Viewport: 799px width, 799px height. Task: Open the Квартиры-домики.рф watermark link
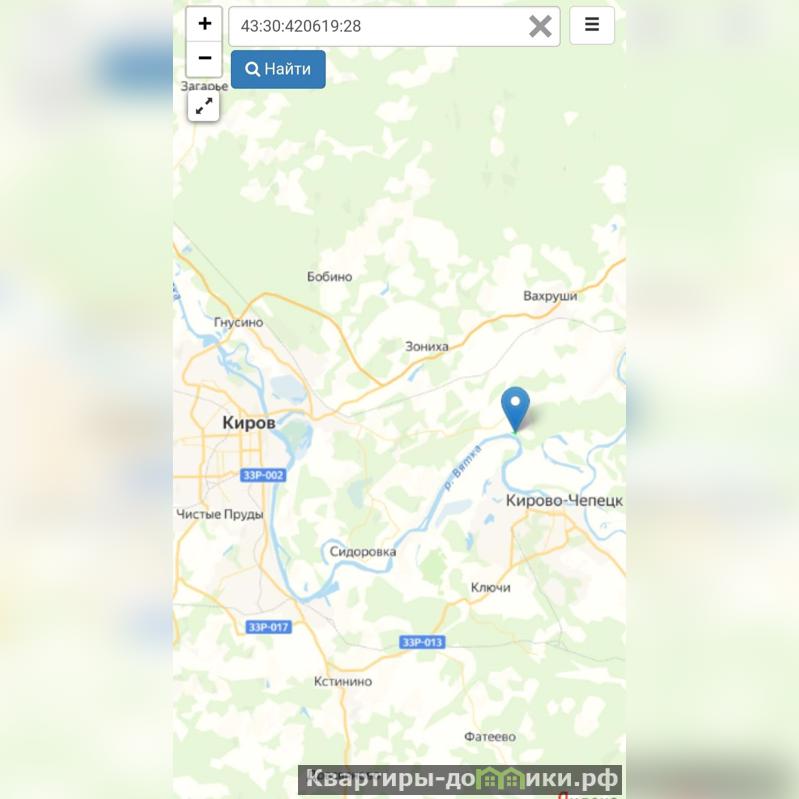click(x=460, y=780)
